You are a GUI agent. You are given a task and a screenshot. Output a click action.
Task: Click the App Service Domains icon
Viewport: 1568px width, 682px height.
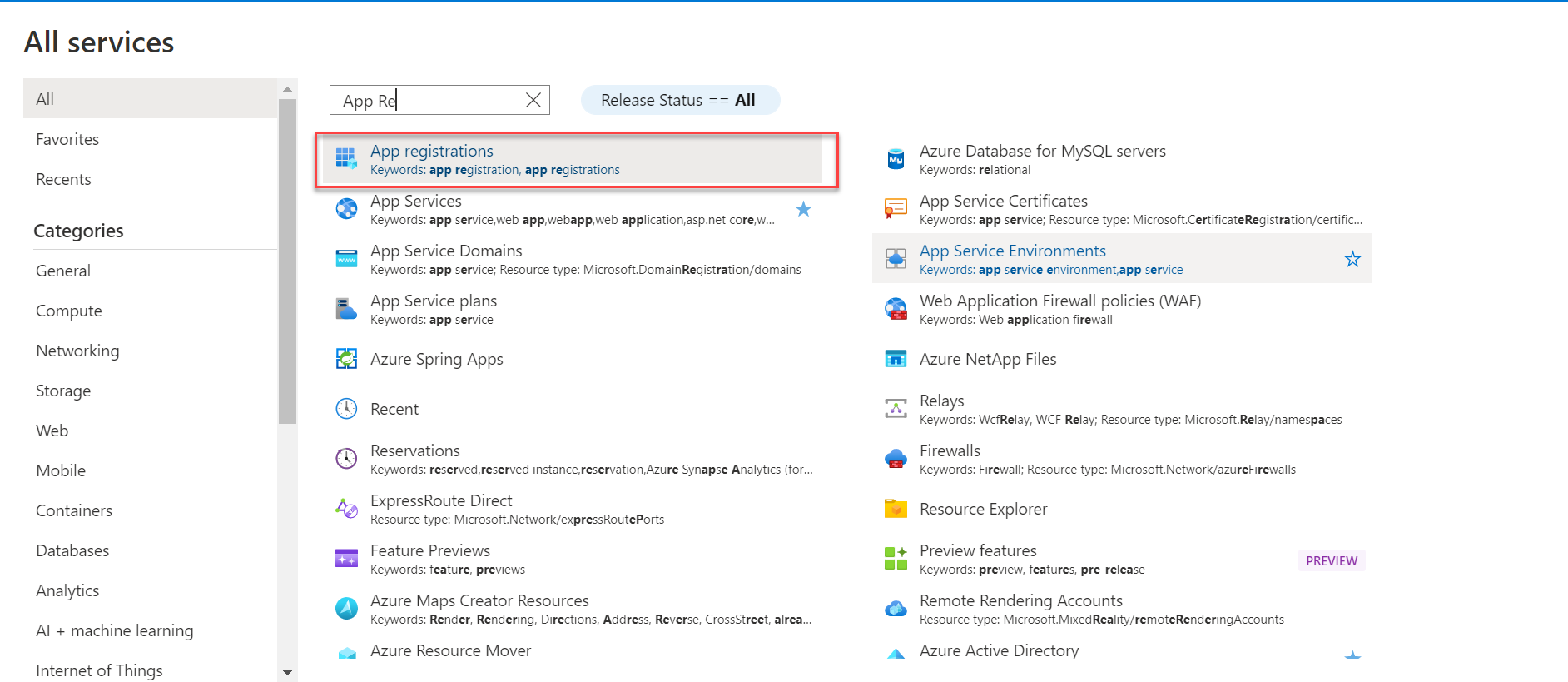[x=346, y=258]
